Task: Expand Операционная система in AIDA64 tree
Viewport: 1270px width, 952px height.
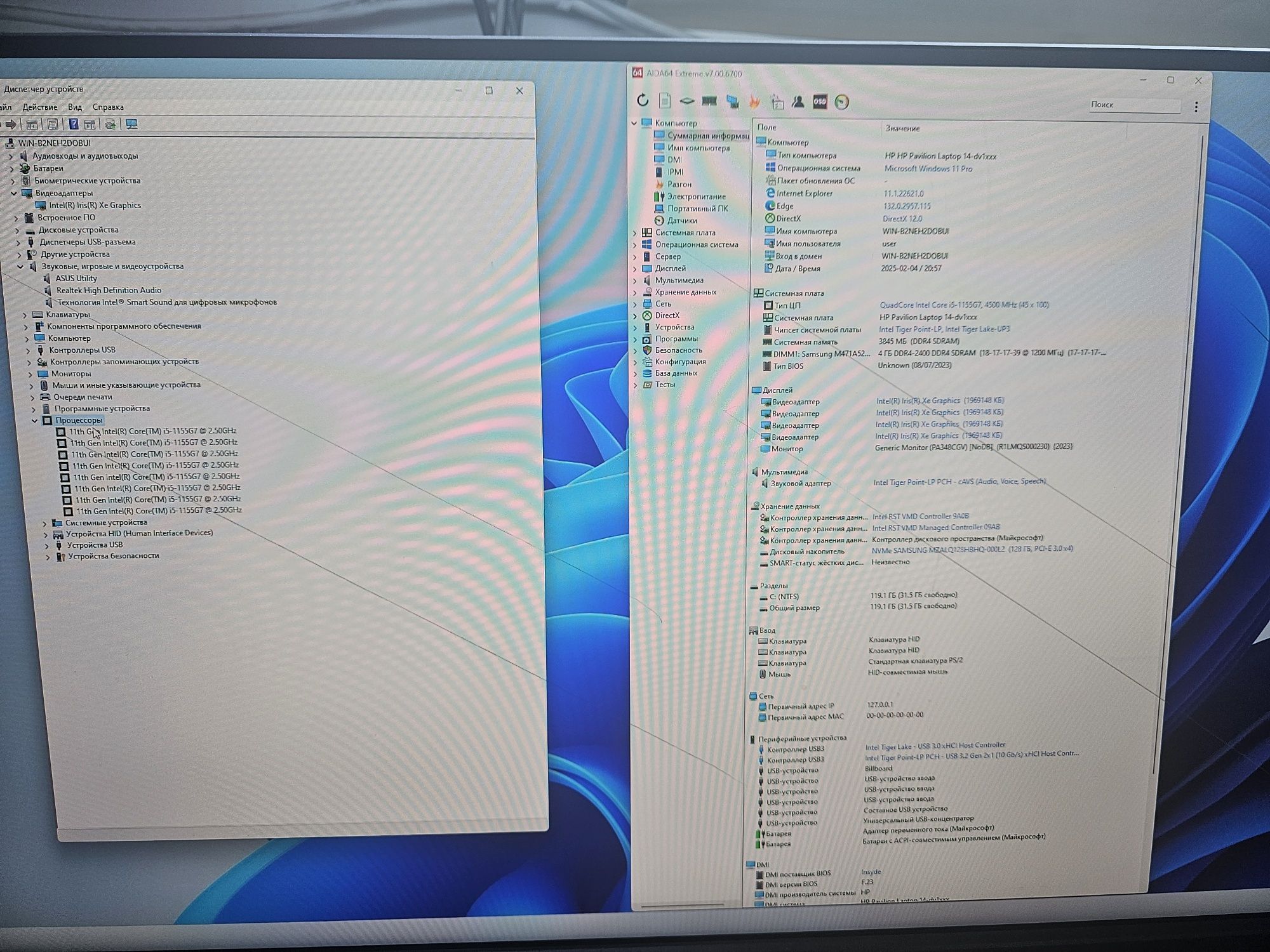Action: click(x=634, y=245)
